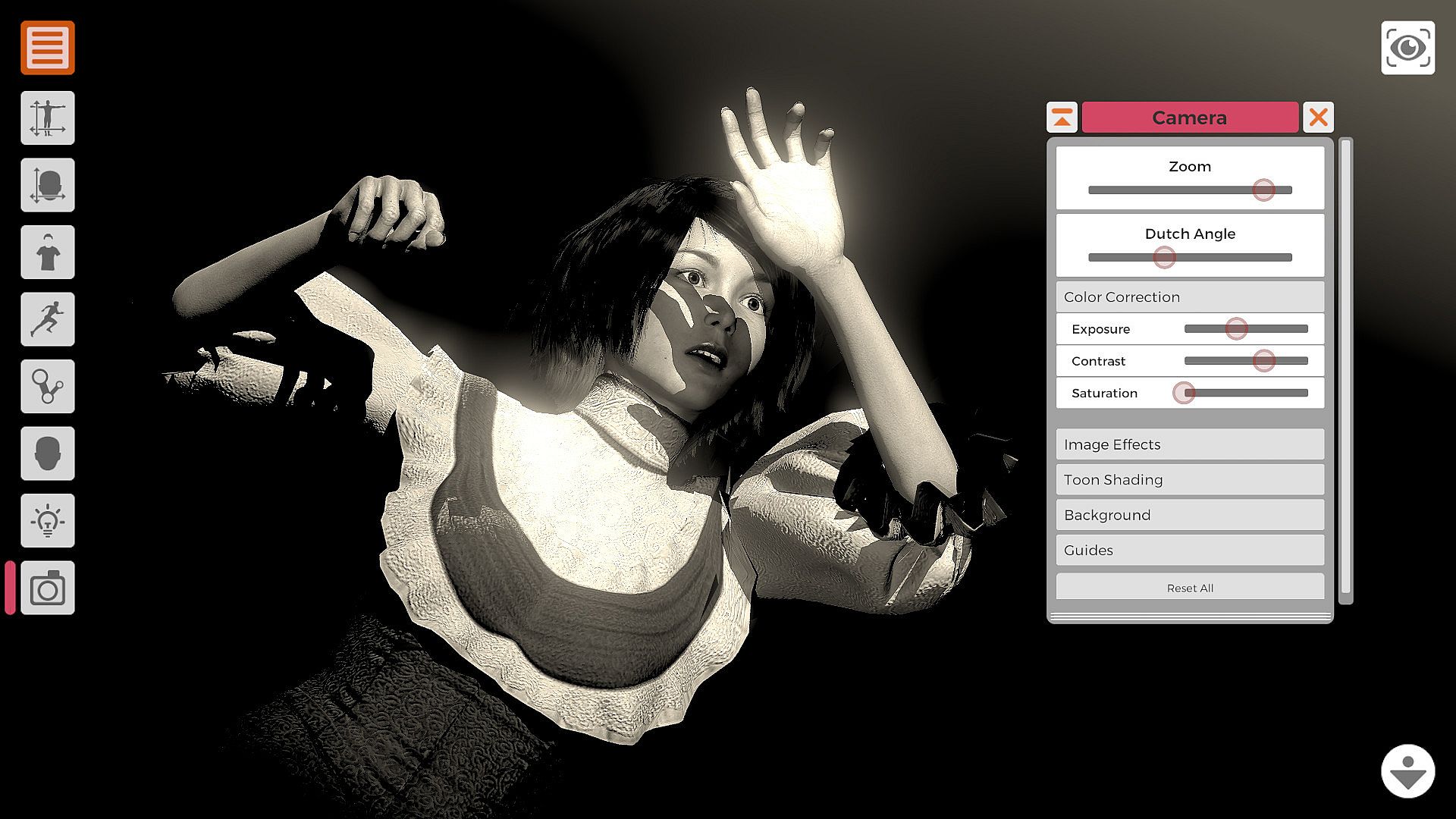Screen dimensions: 1456x819
Task: Open the lighting lightbulb icon
Action: coord(47,520)
